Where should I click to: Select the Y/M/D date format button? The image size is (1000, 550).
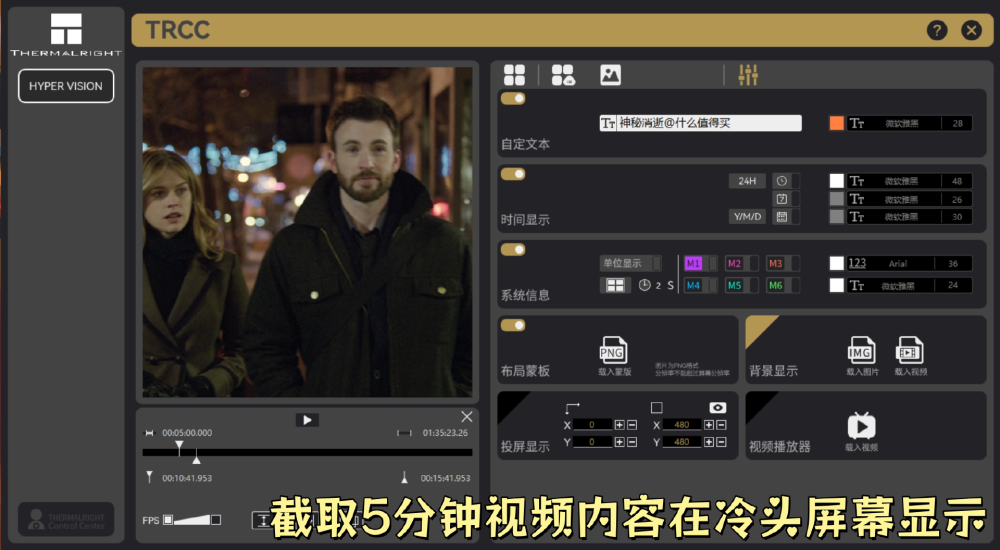tap(747, 216)
